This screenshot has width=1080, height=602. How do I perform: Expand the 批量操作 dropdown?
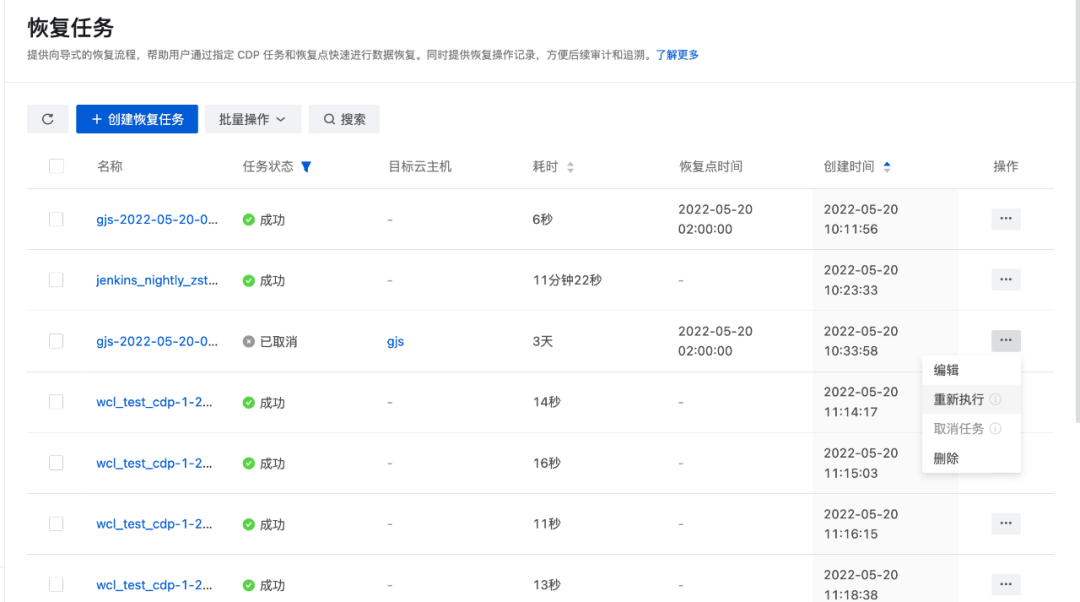[x=253, y=119]
